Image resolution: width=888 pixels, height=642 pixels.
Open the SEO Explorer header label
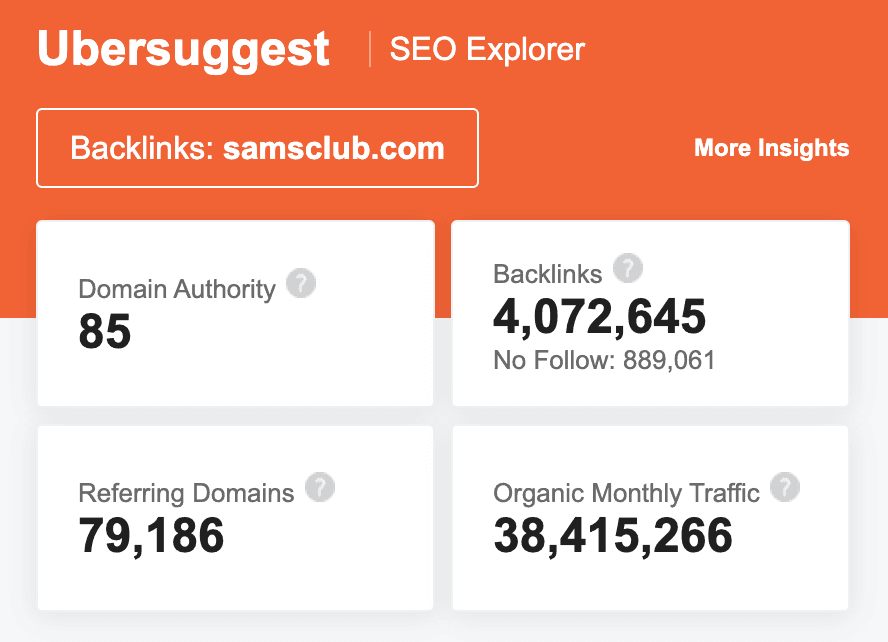486,48
